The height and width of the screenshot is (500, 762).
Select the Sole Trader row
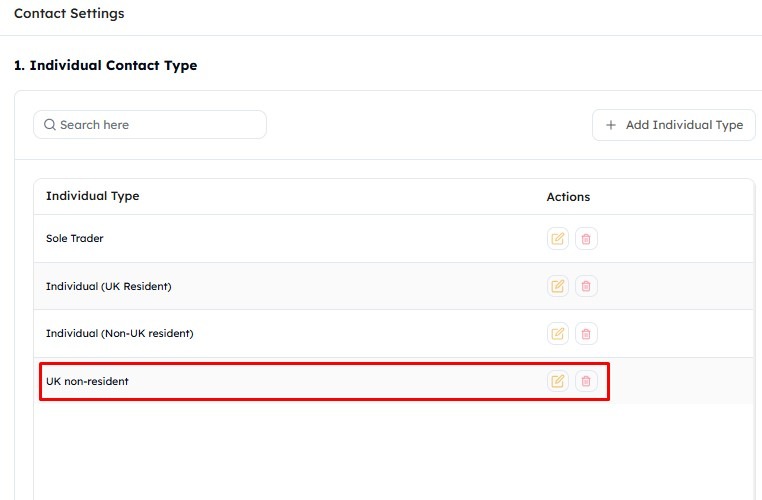(394, 239)
